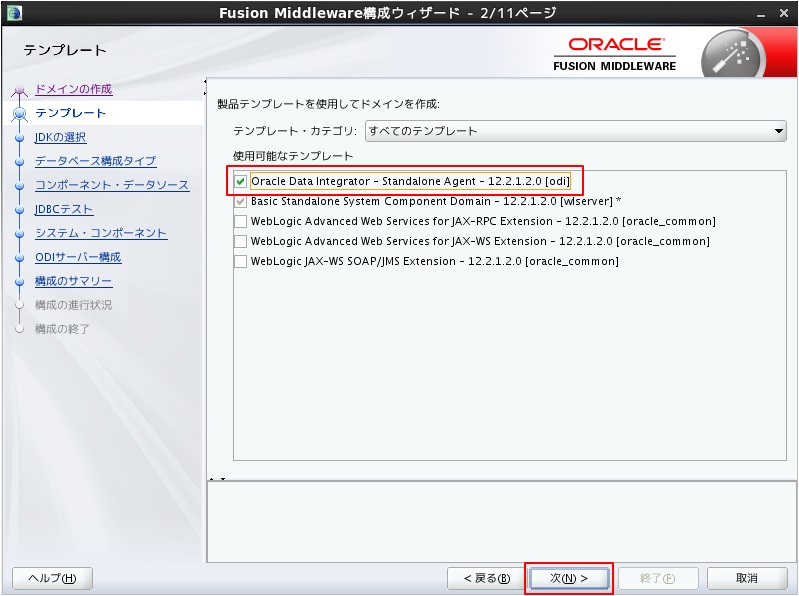799x596 pixels.
Task: Select WebLogic JAX-WS SOAP/JMS Extension row text
Action: pos(435,261)
